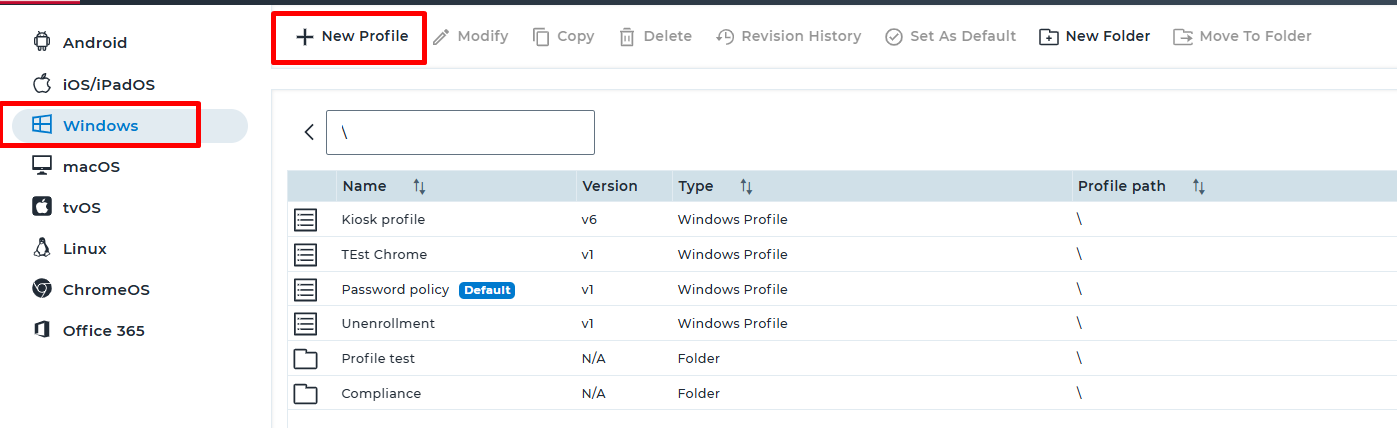Select the Windows tab in sidebar
Screen dimensions: 1397x428
pyautogui.click(x=100, y=126)
